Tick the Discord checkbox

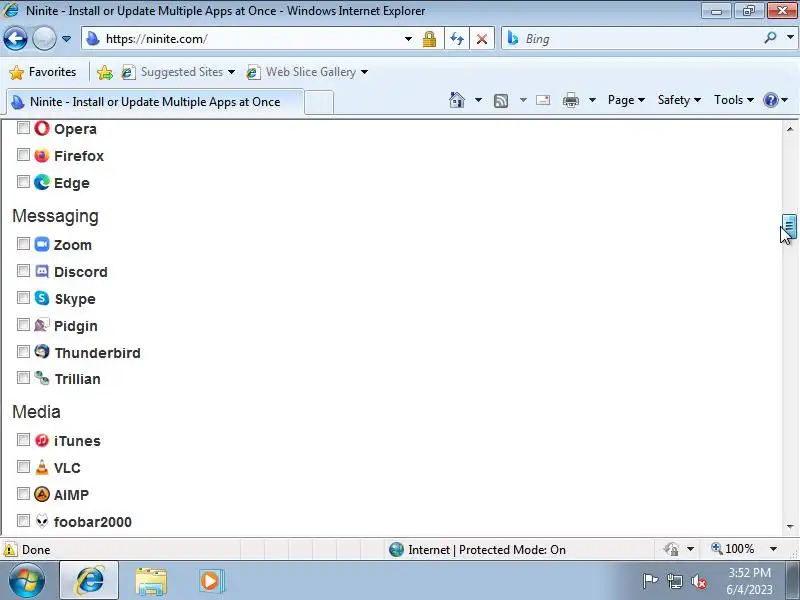(23, 270)
